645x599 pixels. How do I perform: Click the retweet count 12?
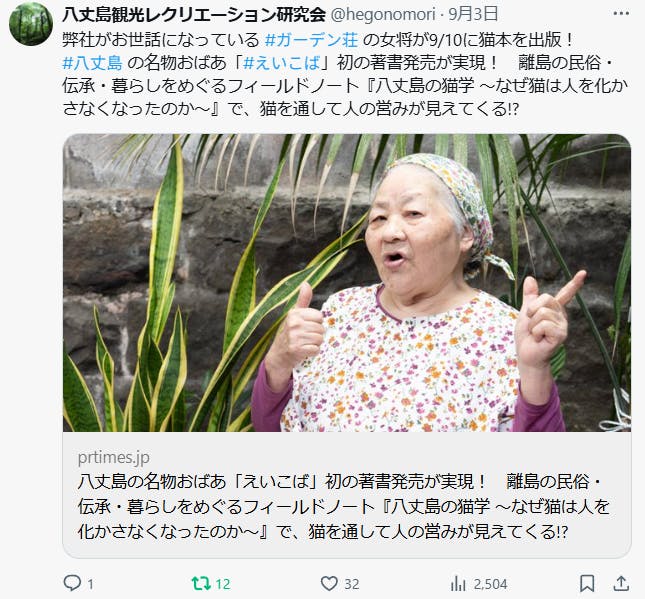pyautogui.click(x=223, y=584)
